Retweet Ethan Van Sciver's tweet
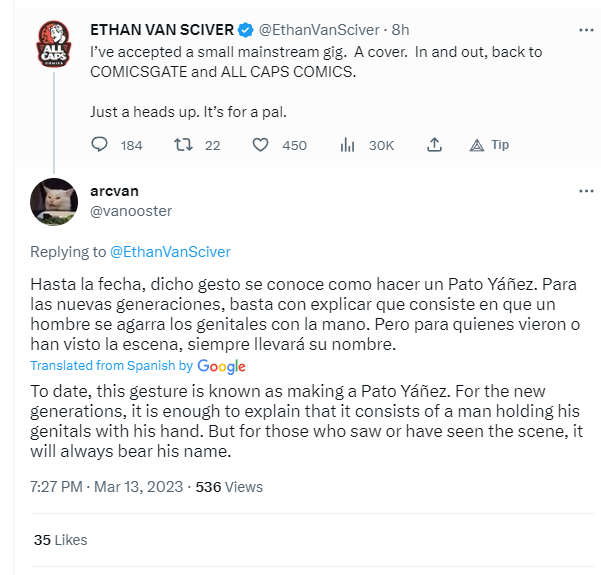This screenshot has height=575, width=601. 183,145
